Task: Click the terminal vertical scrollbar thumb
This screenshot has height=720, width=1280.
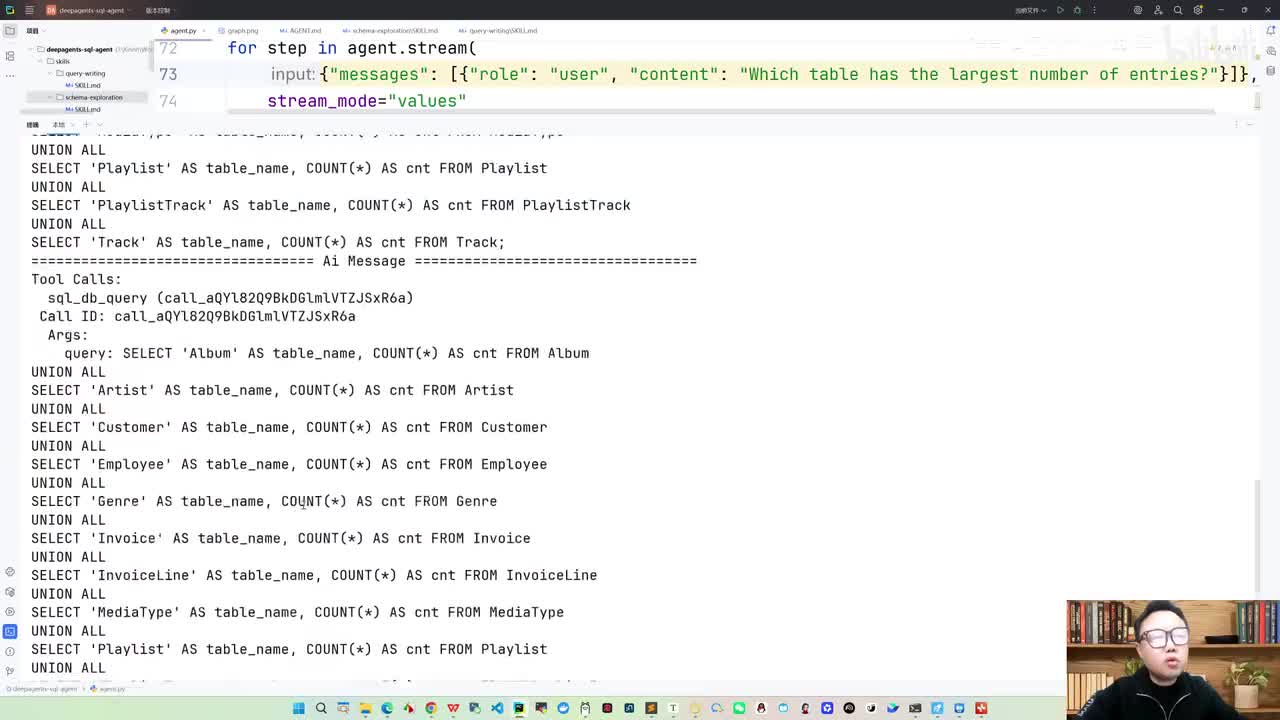Action: [x=1257, y=535]
